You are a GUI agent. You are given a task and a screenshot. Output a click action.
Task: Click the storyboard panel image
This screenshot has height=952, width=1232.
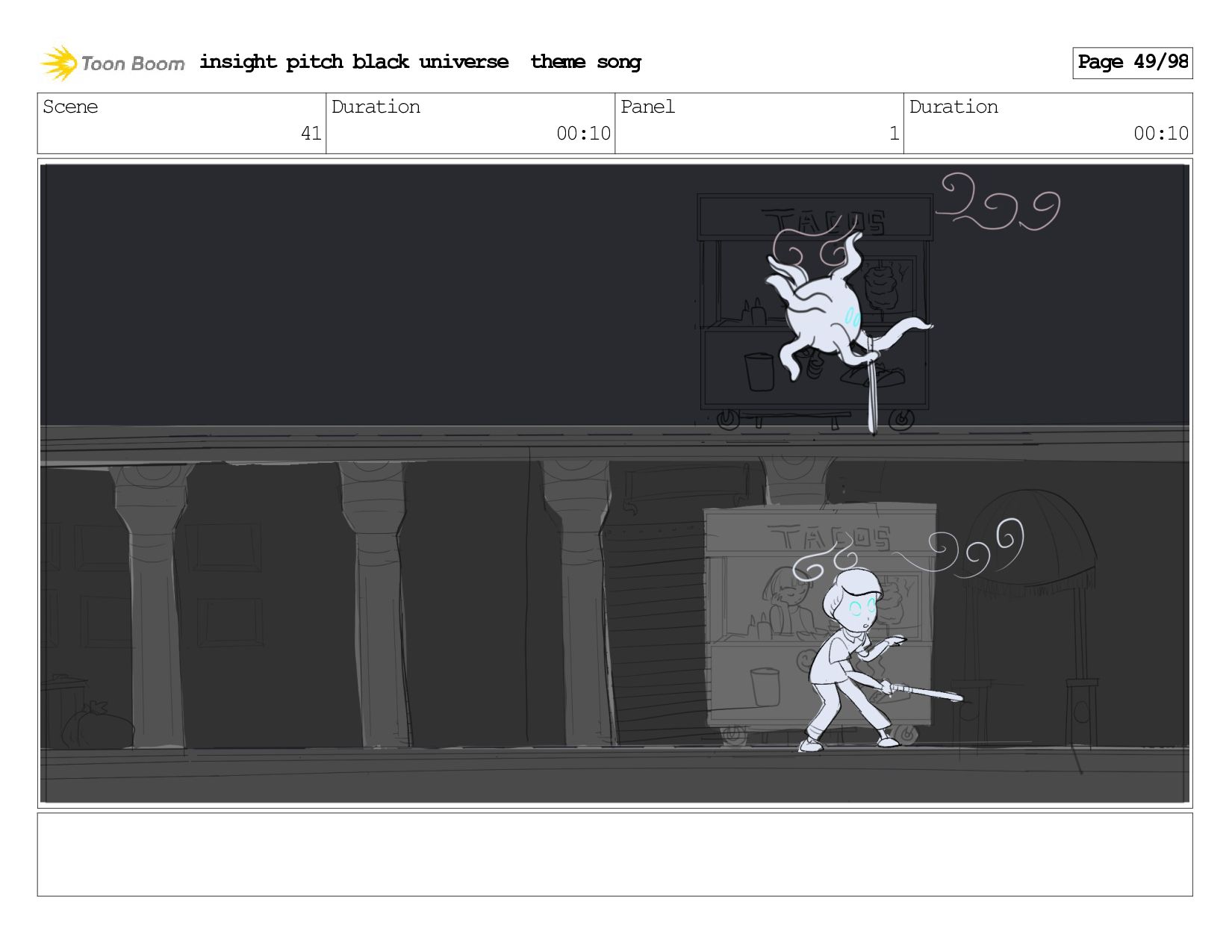pyautogui.click(x=615, y=483)
